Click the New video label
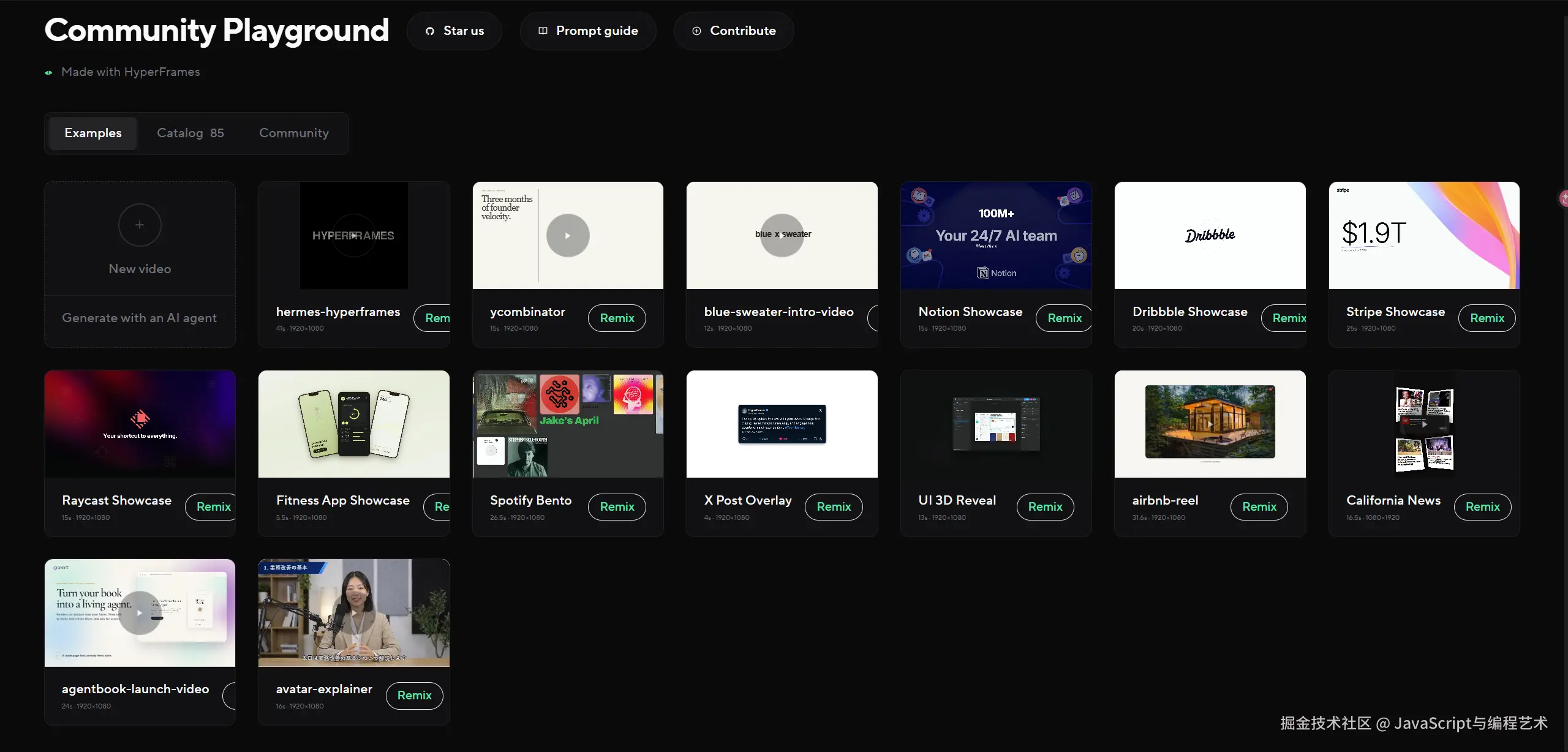 [x=140, y=269]
